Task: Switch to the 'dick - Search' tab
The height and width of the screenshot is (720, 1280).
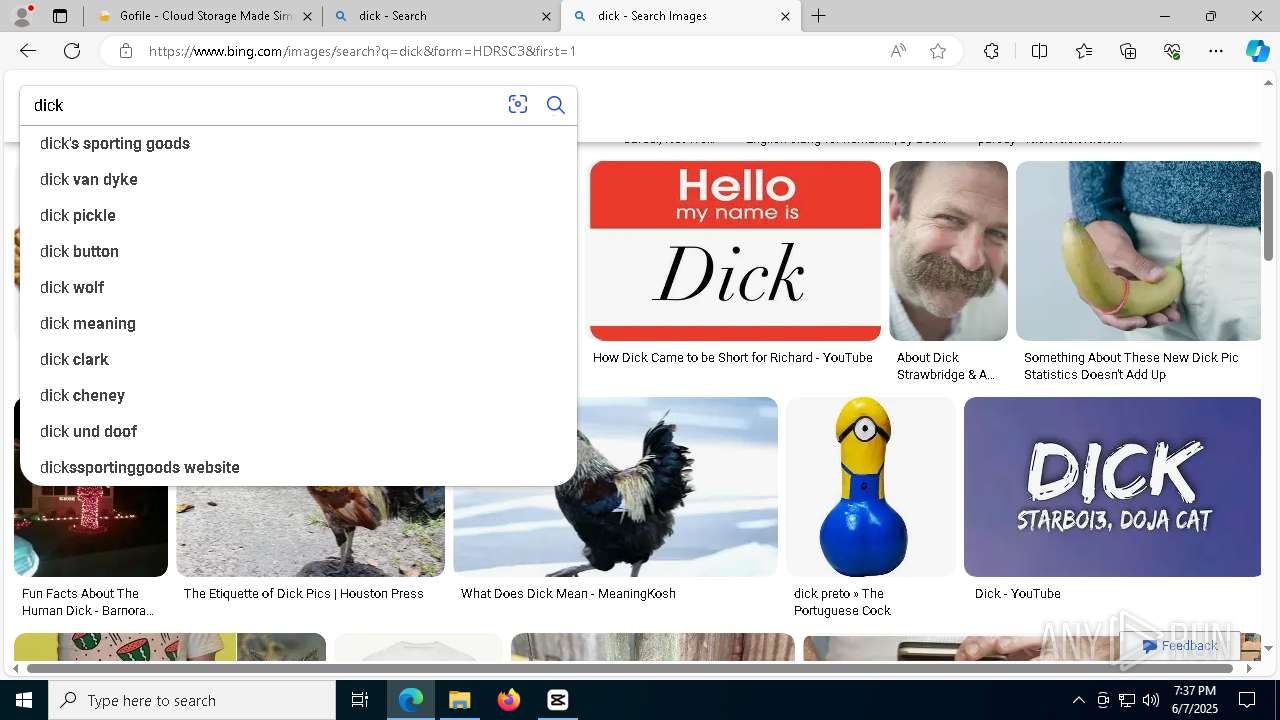Action: [442, 16]
